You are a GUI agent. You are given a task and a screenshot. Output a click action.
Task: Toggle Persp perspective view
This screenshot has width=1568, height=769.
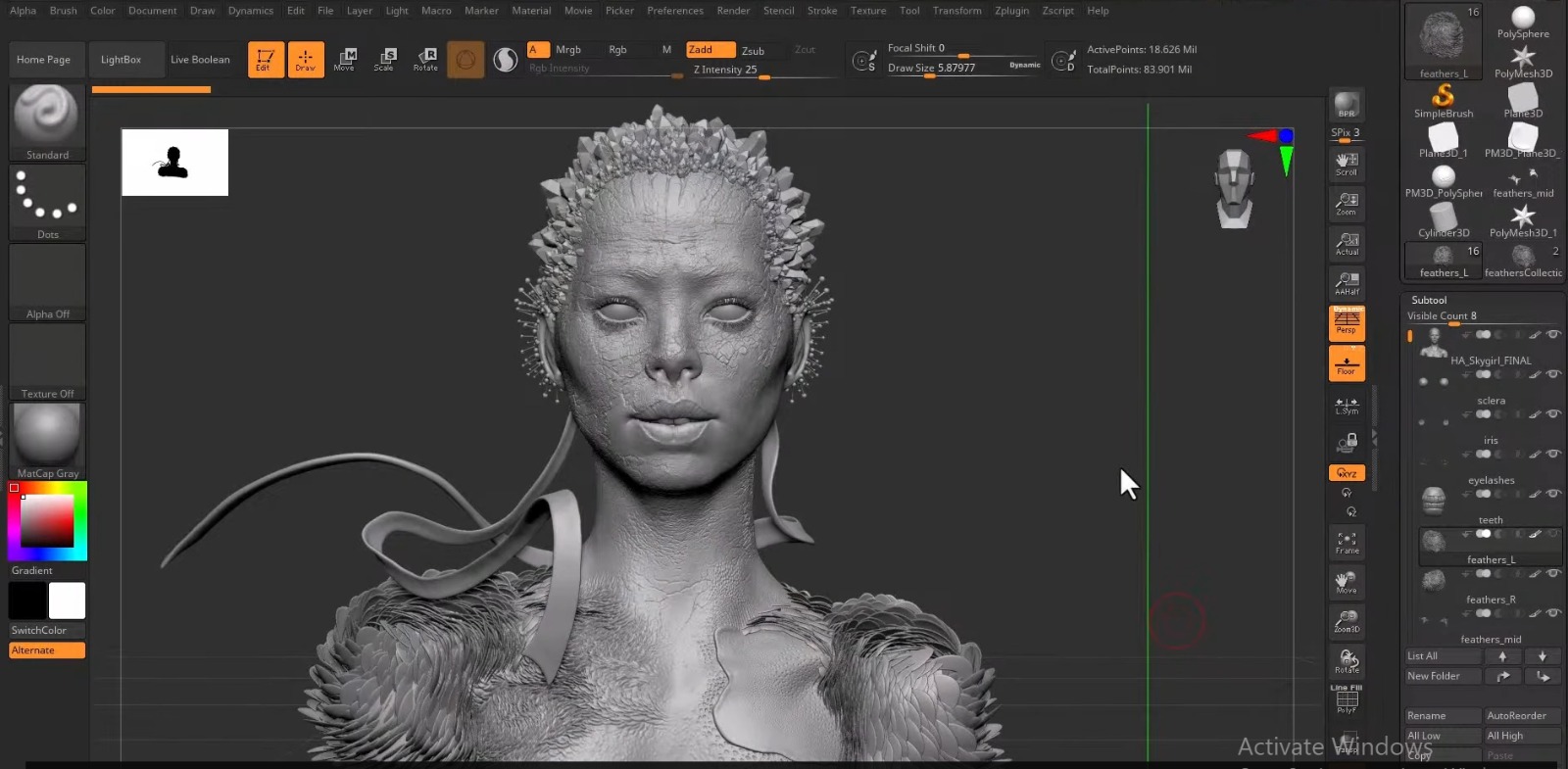[1347, 322]
